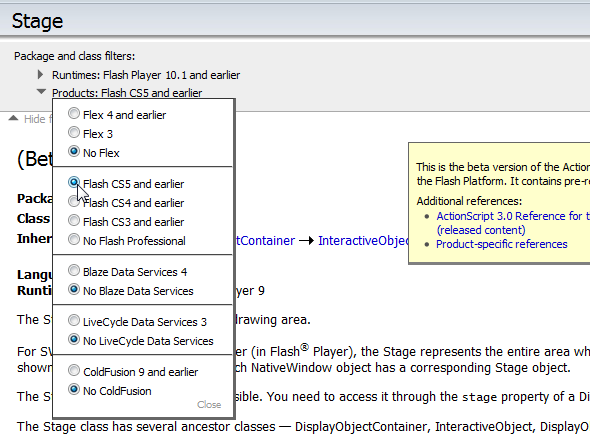Click the Hide filters collapse arrow
Viewport: 590px width, 437px height.
tap(13, 118)
